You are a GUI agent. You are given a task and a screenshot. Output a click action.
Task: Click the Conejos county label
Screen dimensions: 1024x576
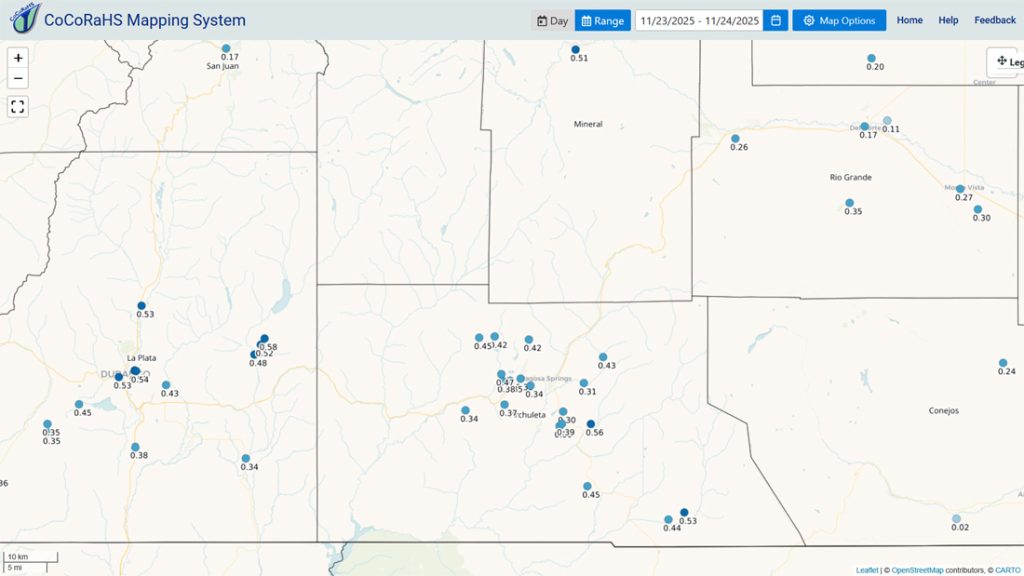tap(944, 411)
